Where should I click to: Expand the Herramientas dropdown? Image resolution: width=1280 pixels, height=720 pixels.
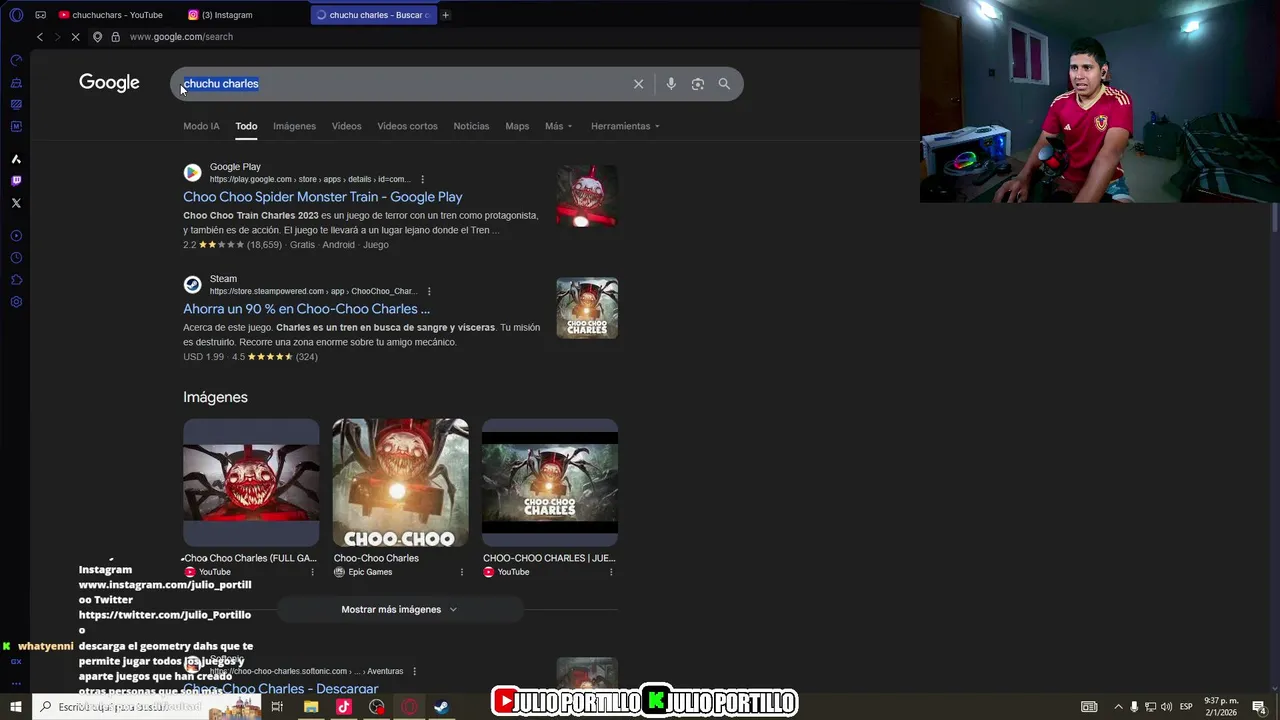tap(625, 126)
